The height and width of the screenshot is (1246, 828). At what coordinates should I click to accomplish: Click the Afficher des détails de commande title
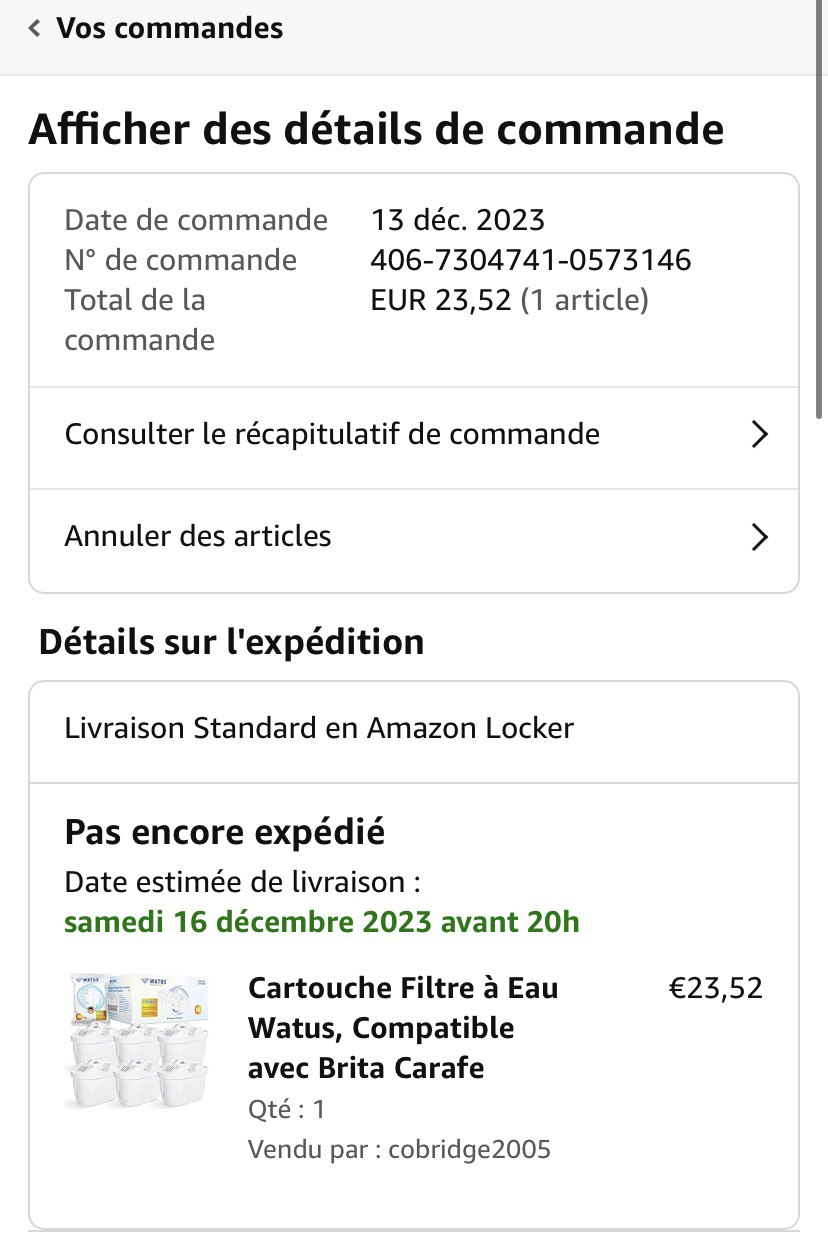coord(376,131)
